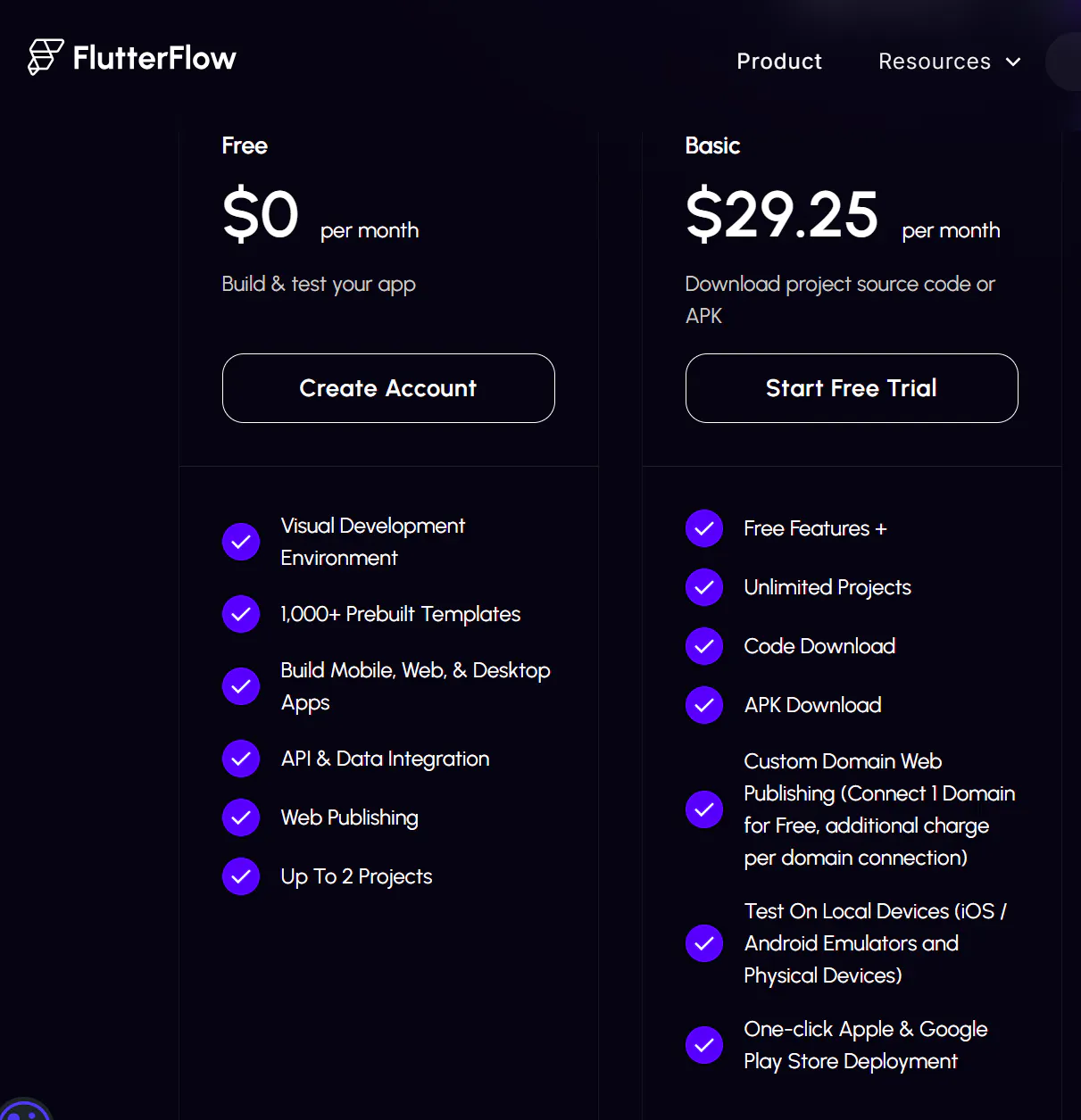The image size is (1081, 1120).
Task: Click the FlutterFlow wordmark text
Action: (154, 58)
